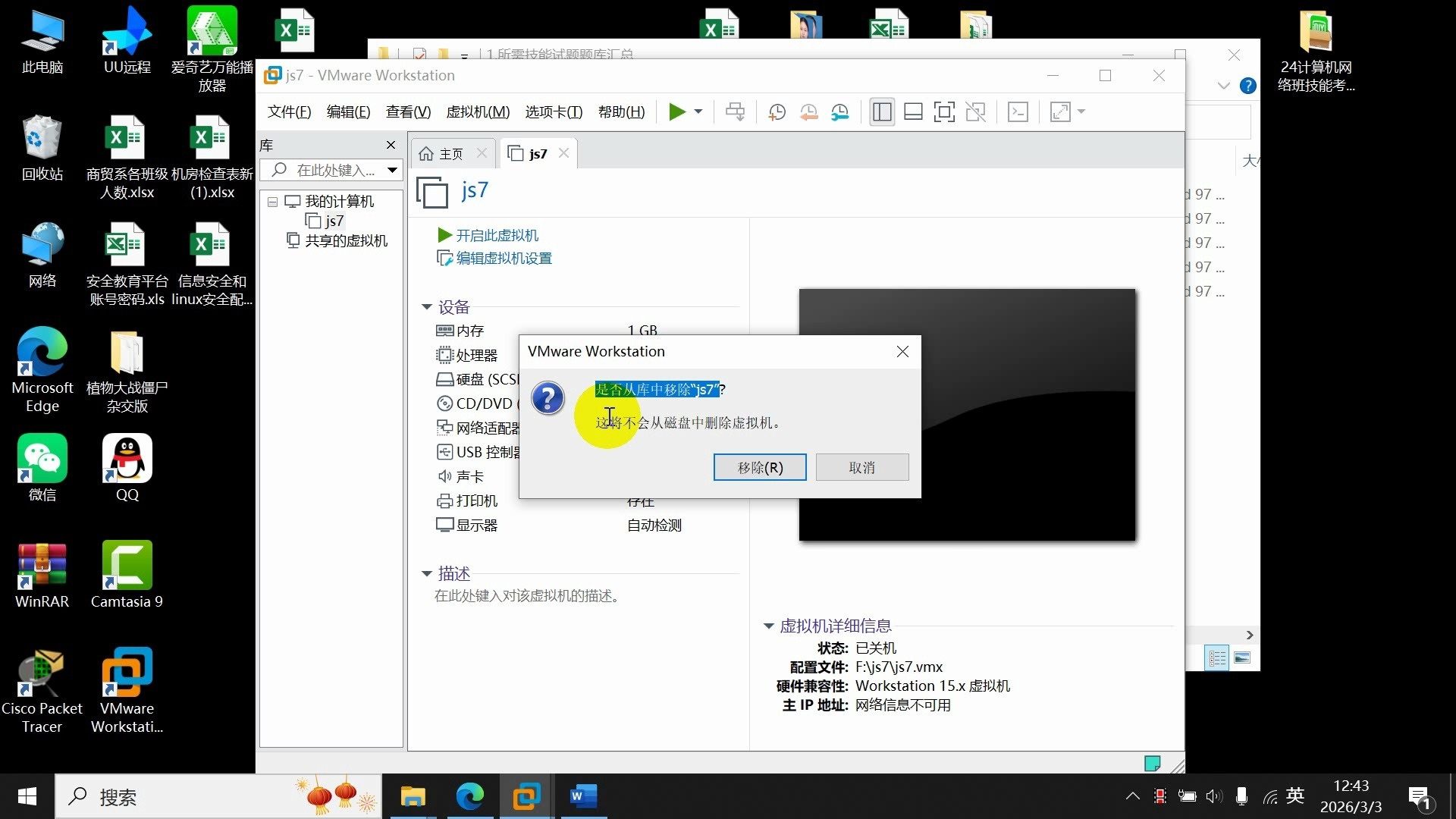The width and height of the screenshot is (1456, 819).
Task: Open the WinRAR desktop icon
Action: (x=42, y=575)
